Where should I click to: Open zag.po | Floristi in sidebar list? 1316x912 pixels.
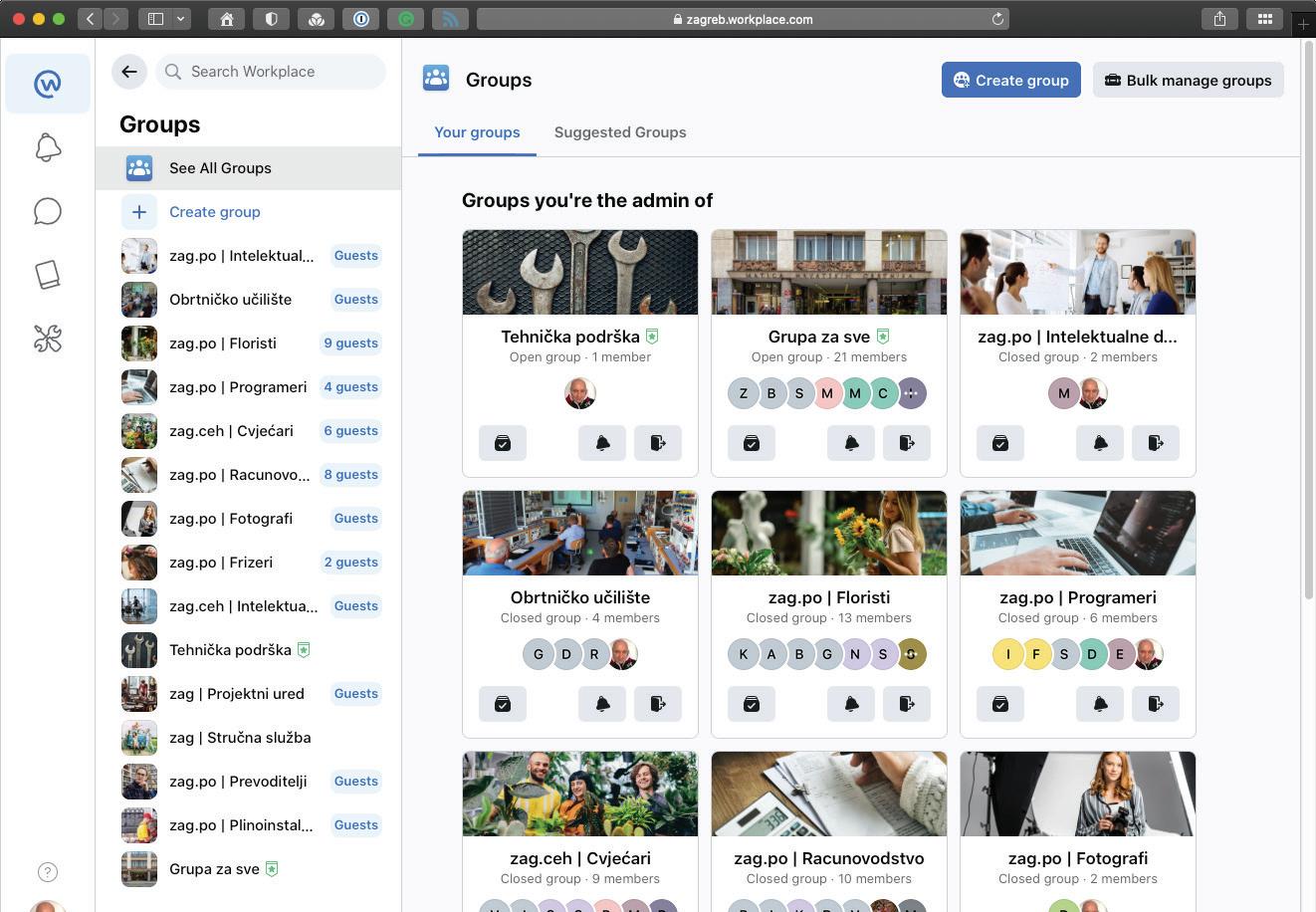click(249, 343)
